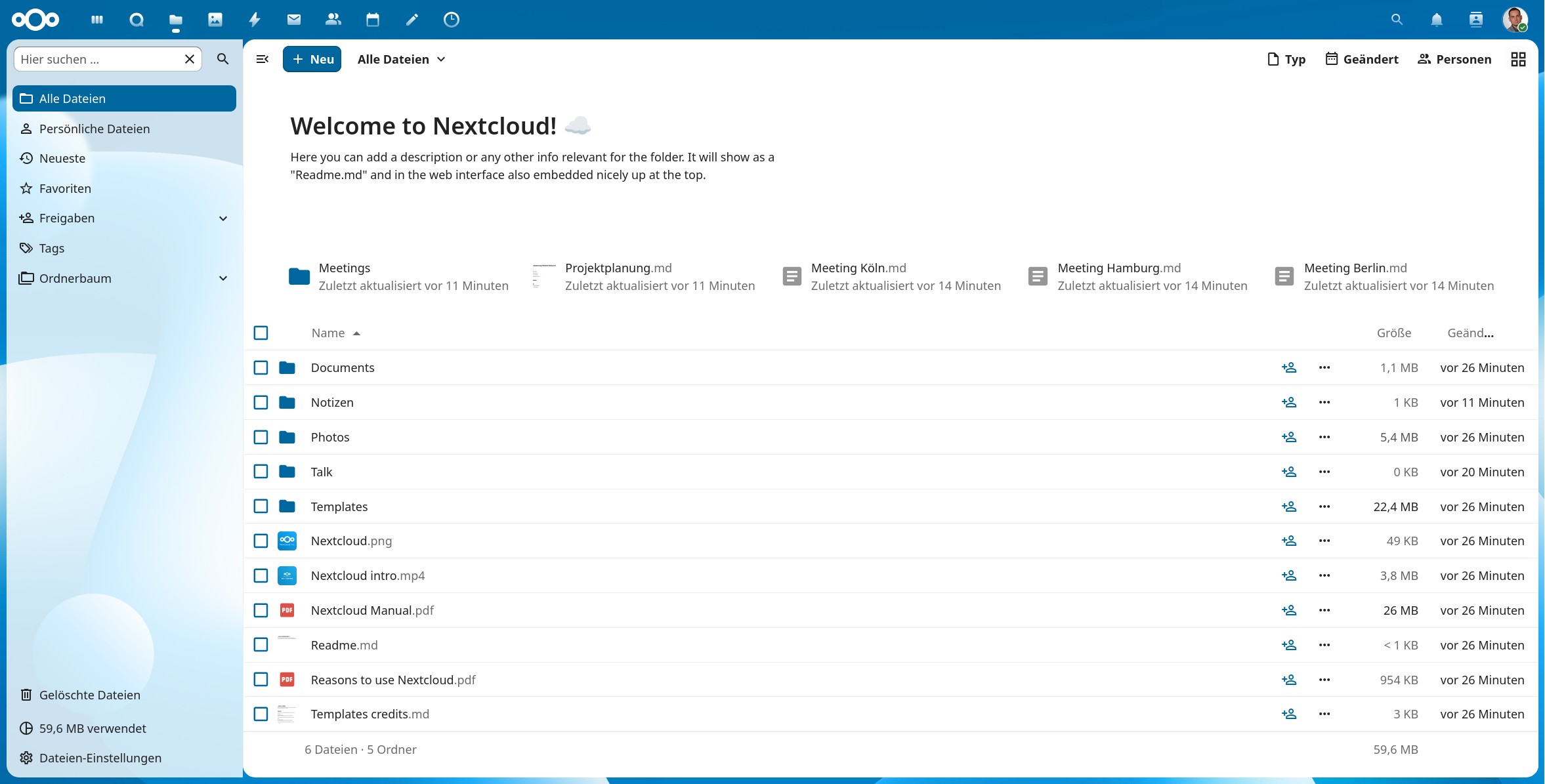Expand the Freigaben section chevron

pyautogui.click(x=223, y=218)
